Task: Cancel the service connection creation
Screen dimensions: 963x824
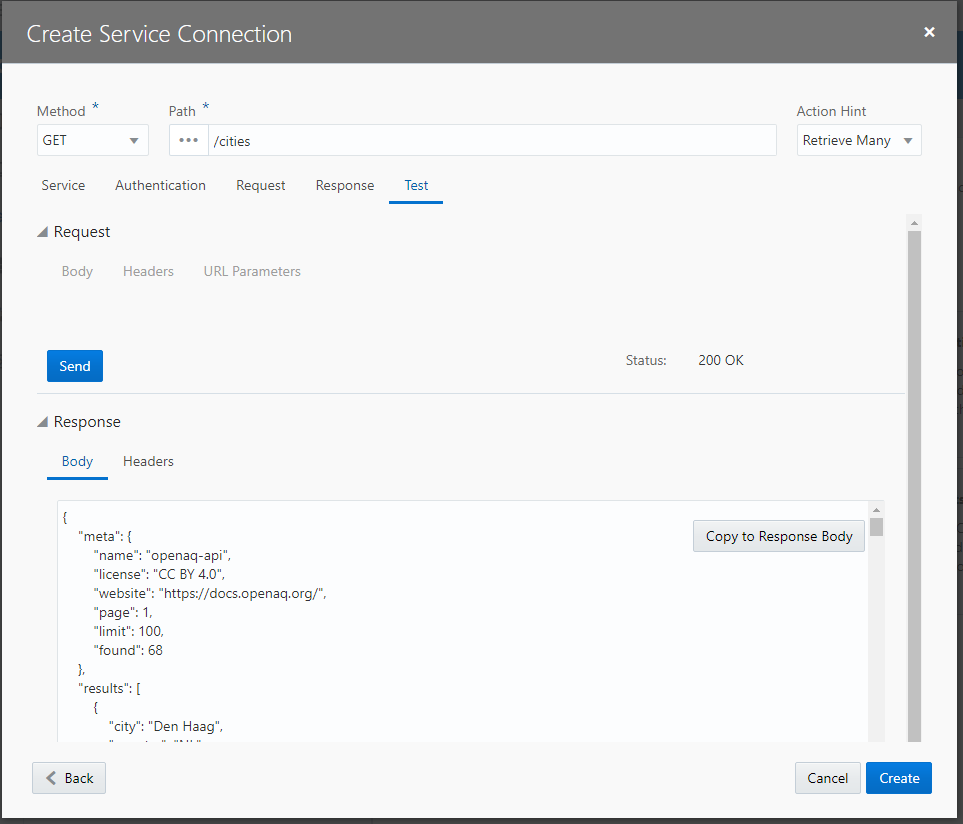Action: [x=827, y=777]
